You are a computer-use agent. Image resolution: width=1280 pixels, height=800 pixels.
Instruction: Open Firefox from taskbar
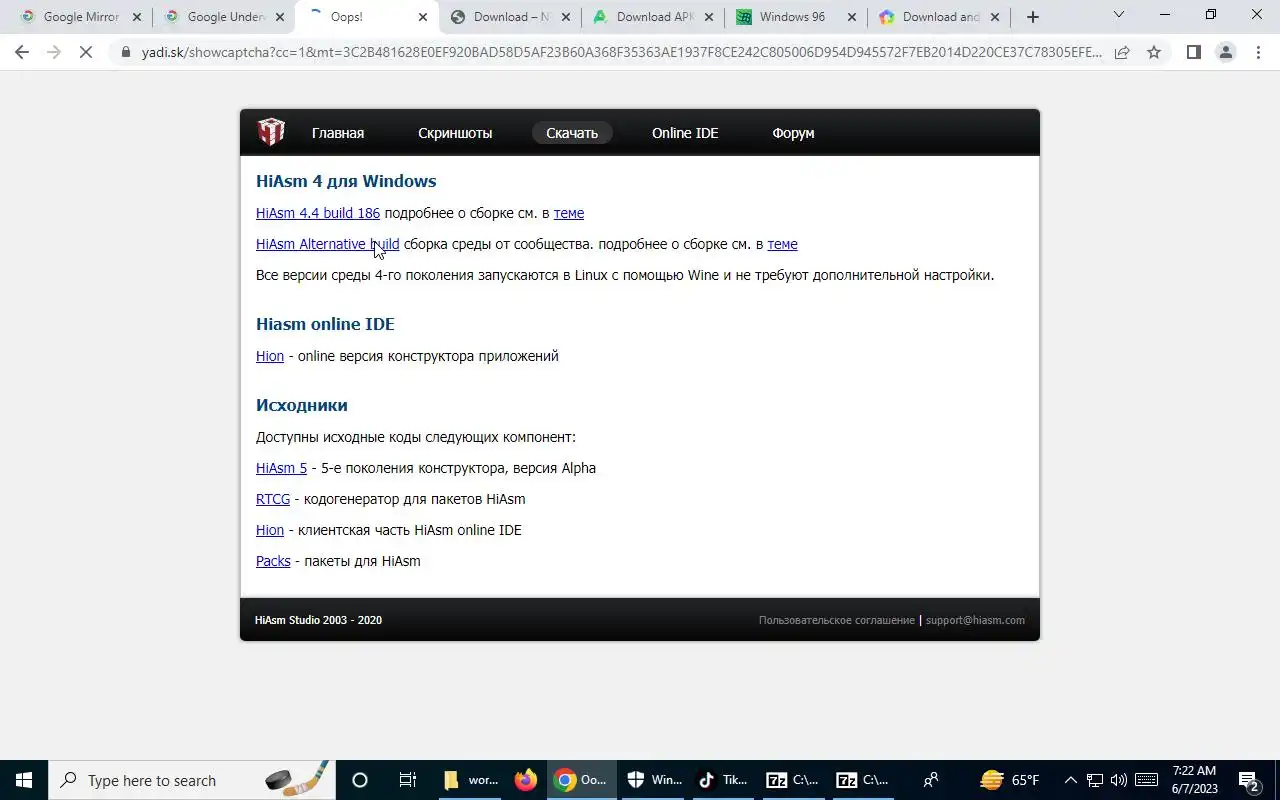coord(525,780)
